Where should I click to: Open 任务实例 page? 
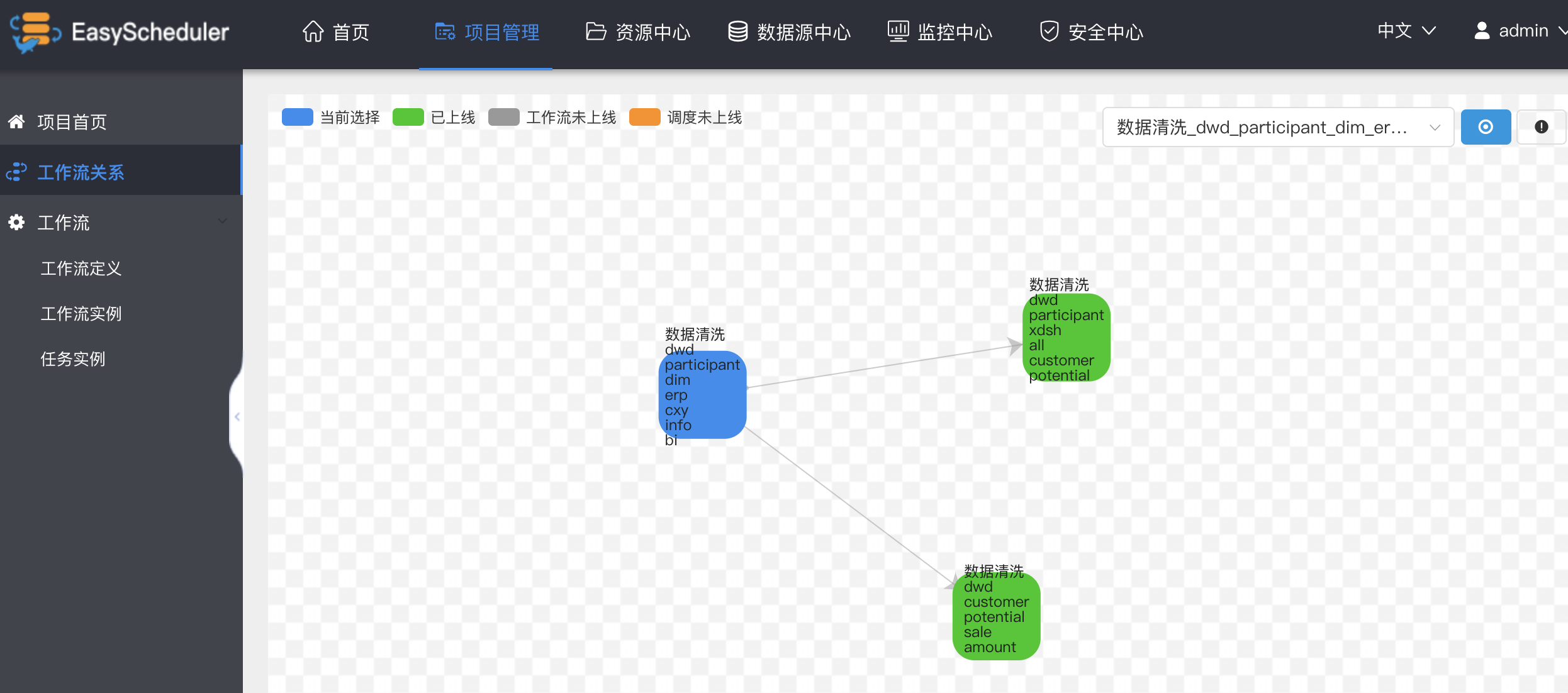point(73,359)
